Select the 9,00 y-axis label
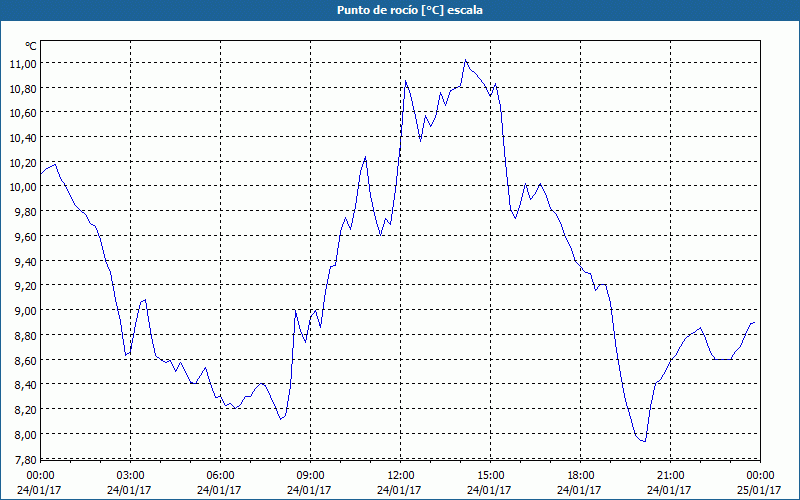 point(25,311)
